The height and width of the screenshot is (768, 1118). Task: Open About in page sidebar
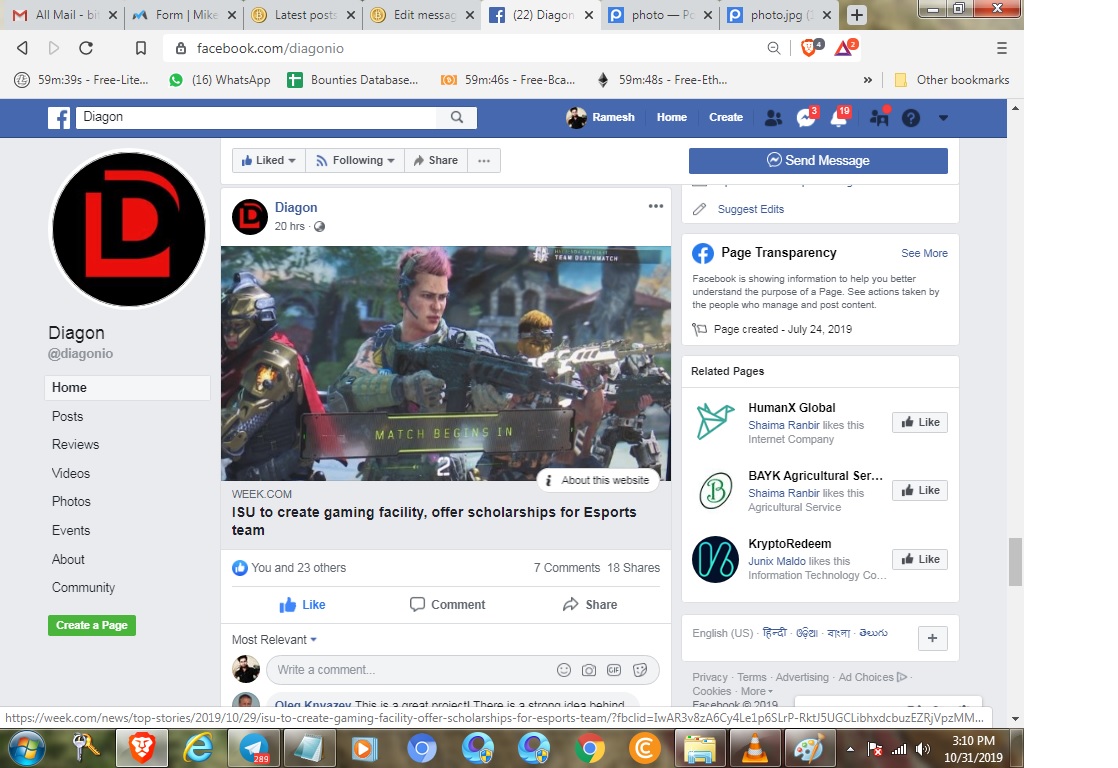tap(68, 559)
